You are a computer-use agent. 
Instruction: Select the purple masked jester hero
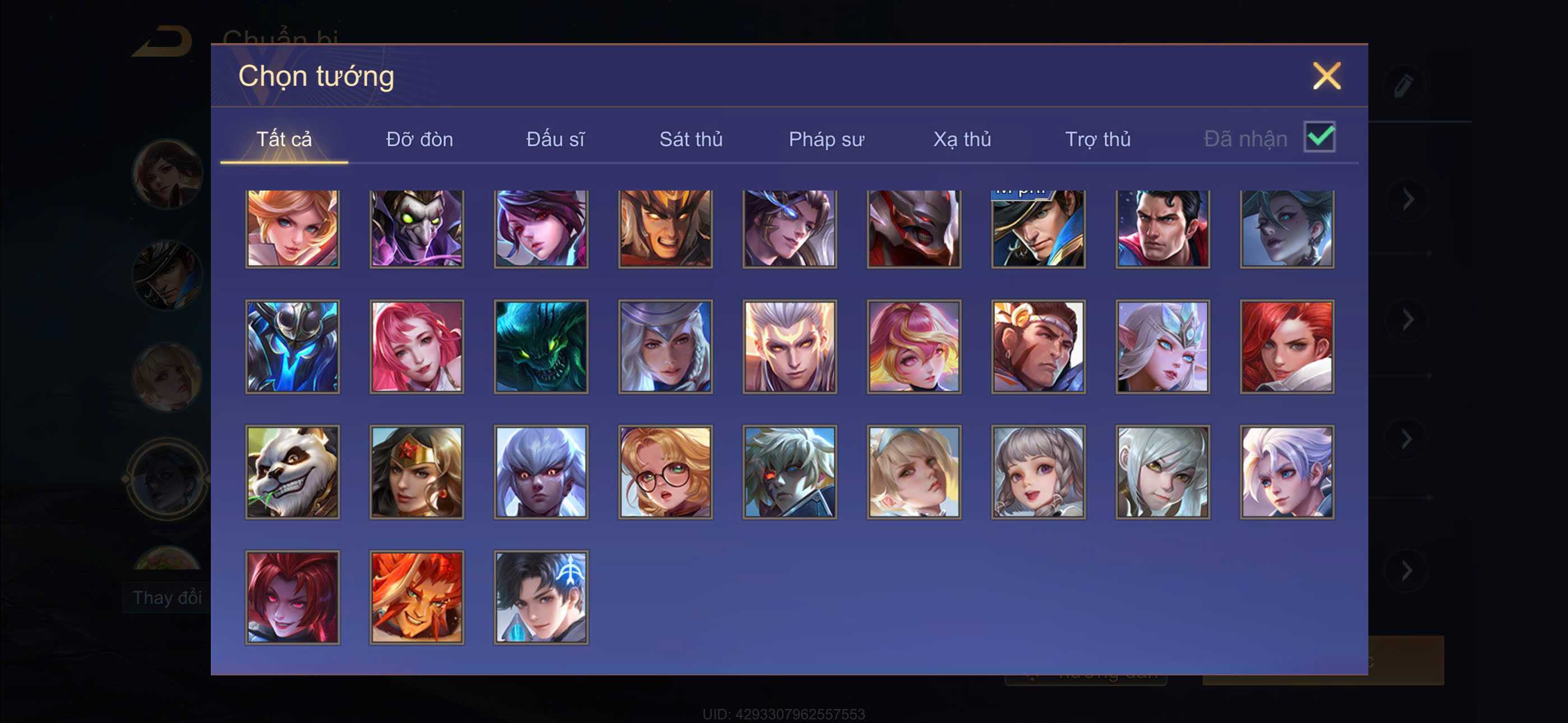416,229
